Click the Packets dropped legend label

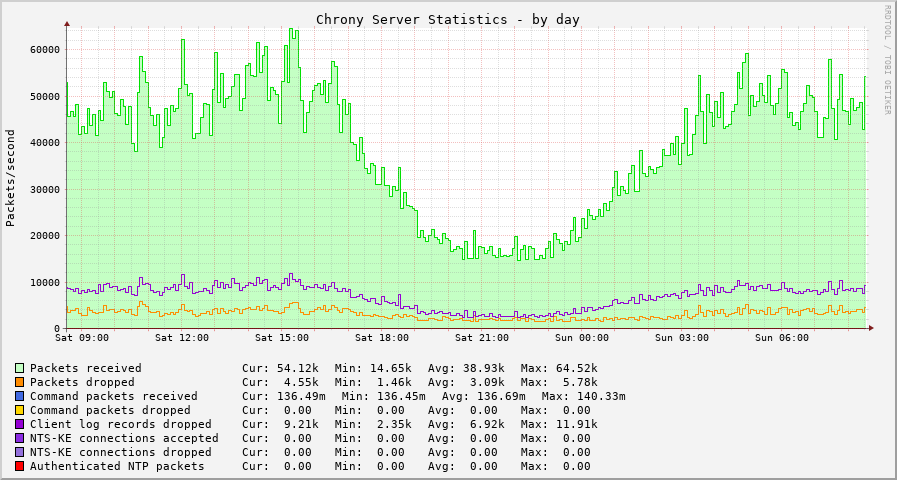coord(82,382)
